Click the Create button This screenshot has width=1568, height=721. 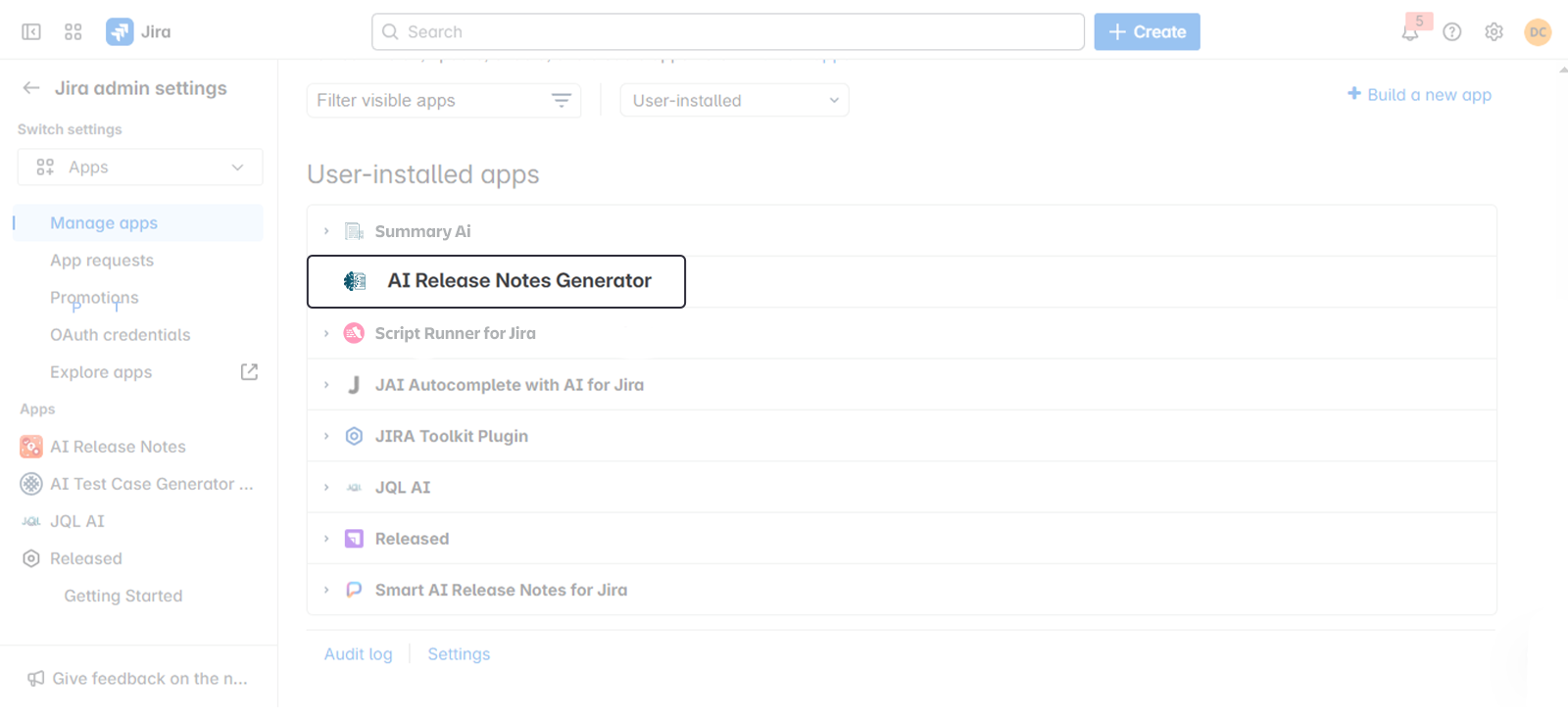tap(1147, 32)
